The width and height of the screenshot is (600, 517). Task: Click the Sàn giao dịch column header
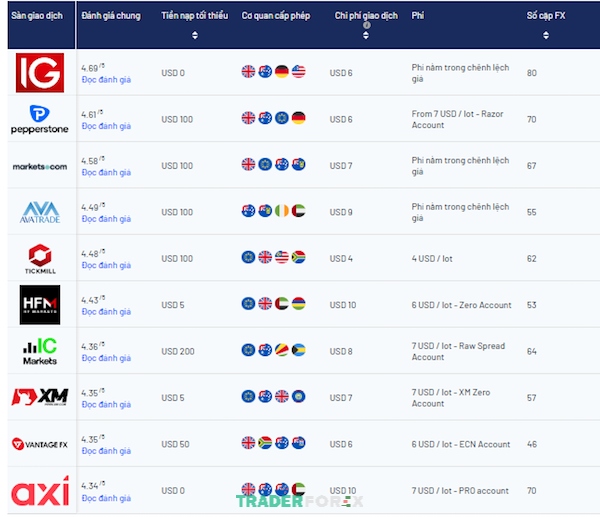(x=37, y=16)
